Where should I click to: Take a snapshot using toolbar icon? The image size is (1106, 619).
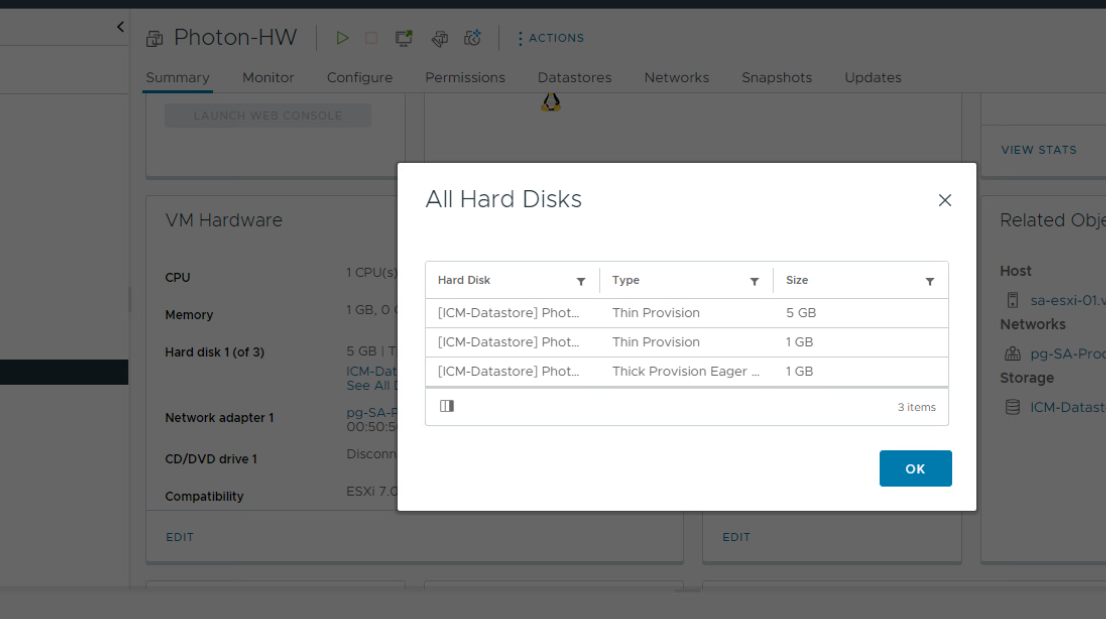click(x=473, y=38)
